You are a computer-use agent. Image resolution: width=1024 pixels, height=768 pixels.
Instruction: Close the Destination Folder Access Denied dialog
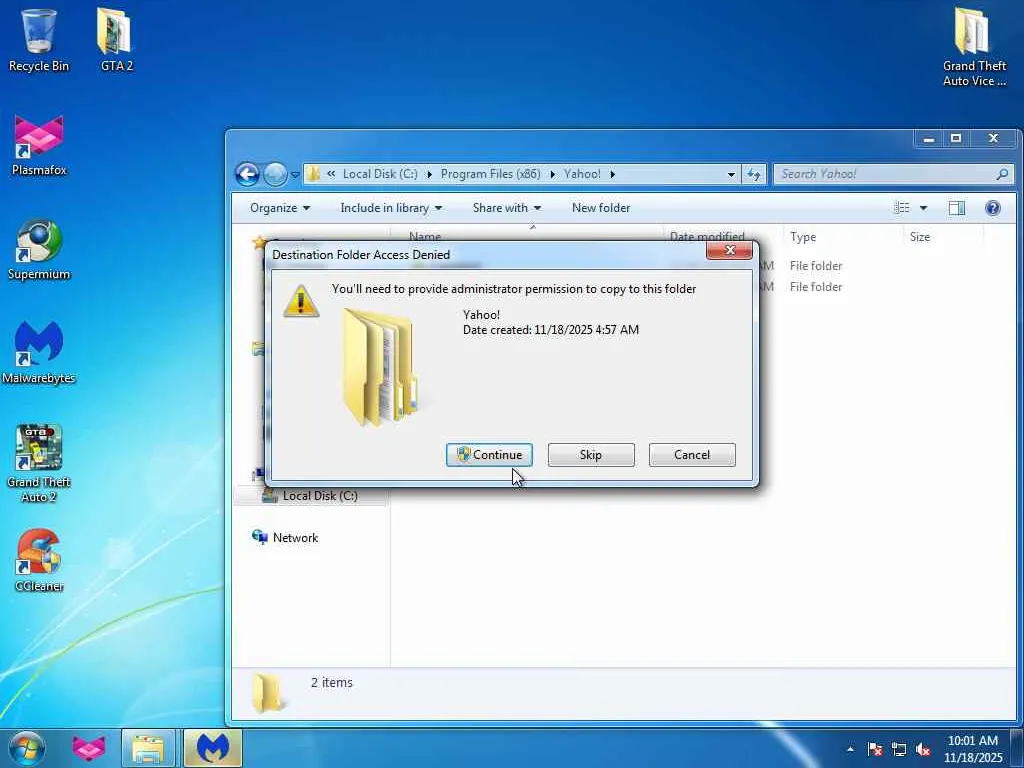tap(729, 250)
